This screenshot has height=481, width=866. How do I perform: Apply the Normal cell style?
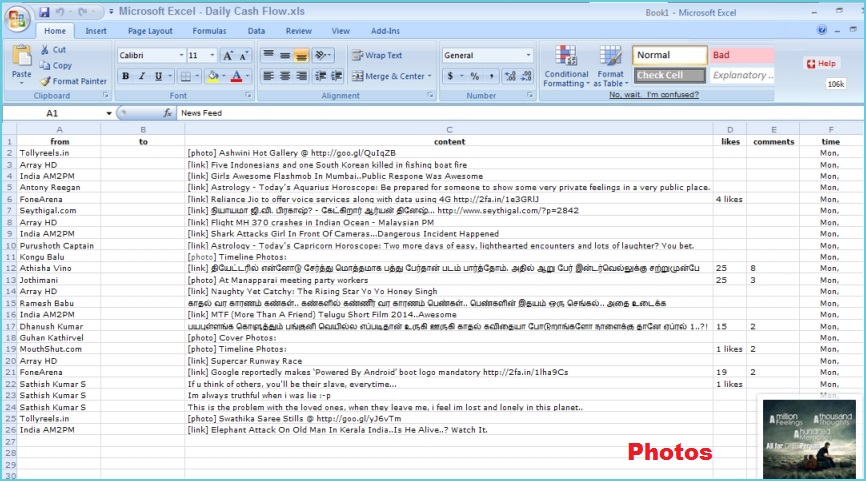point(669,55)
